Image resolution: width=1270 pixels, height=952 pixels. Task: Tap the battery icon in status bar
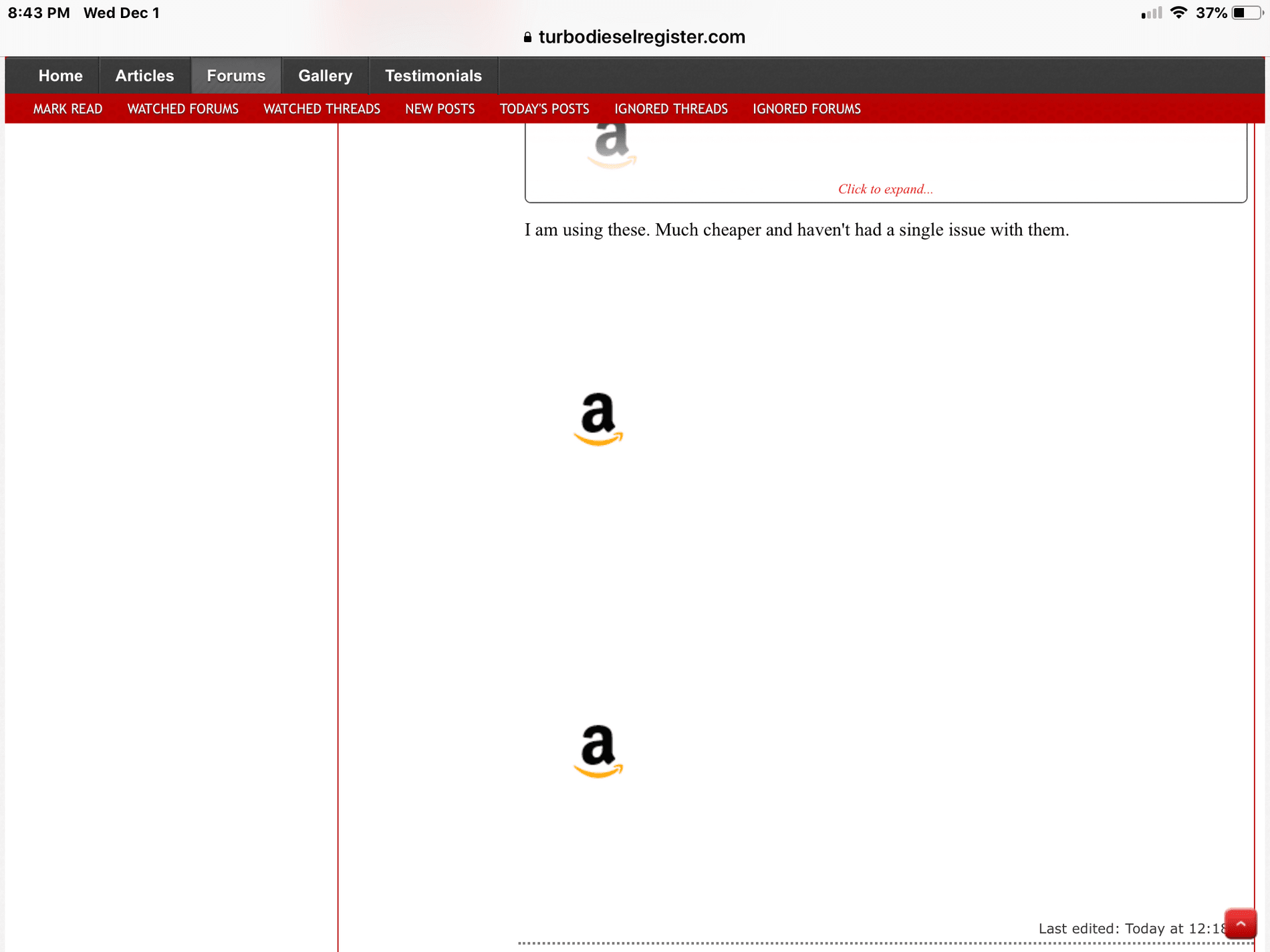pos(1247,13)
